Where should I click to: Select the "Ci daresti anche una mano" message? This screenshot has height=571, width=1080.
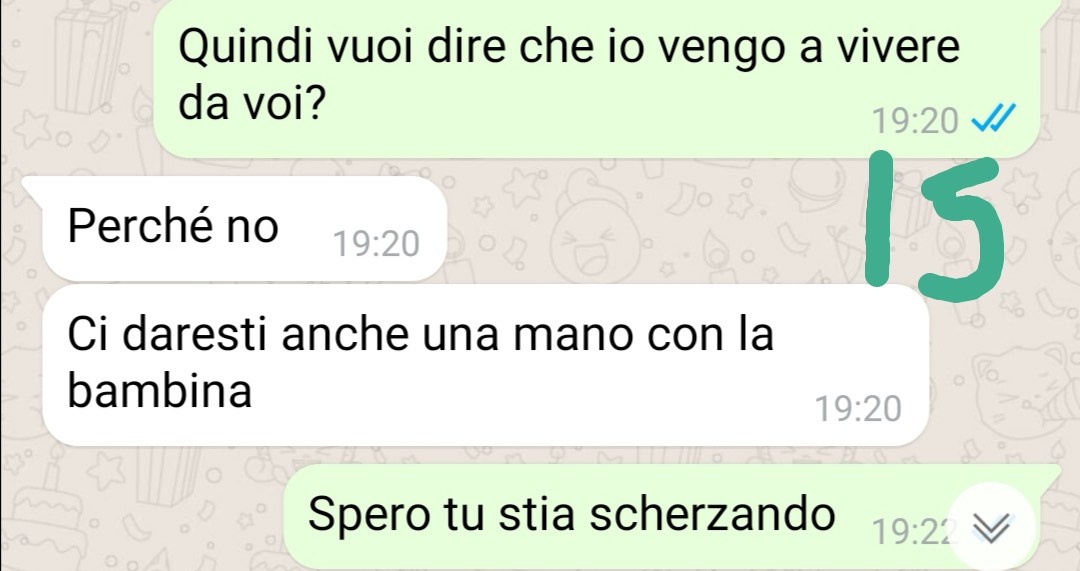pos(486,365)
